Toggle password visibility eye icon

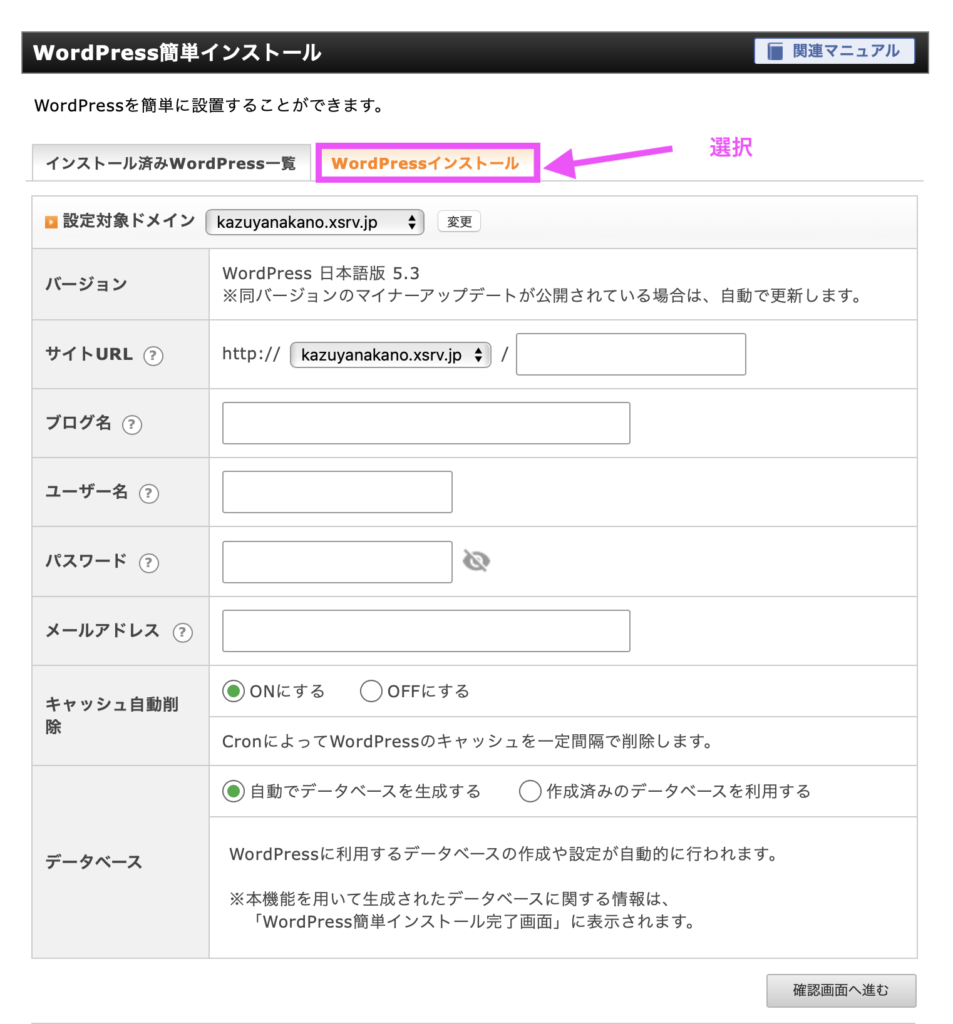(476, 560)
